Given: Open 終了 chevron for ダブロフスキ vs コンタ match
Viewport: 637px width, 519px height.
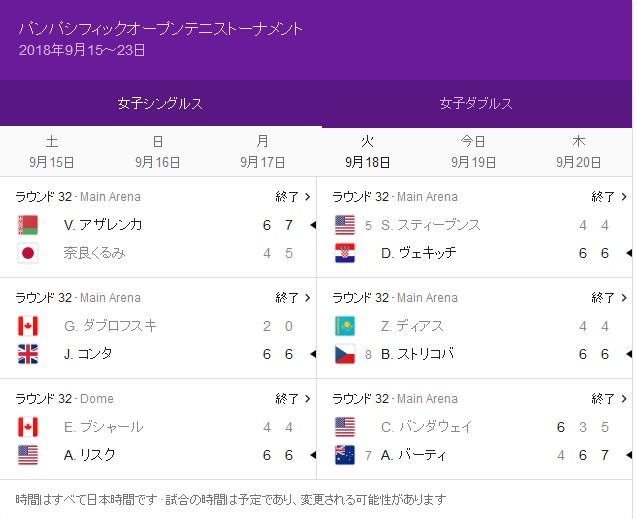Looking at the screenshot, I should coord(293,298).
